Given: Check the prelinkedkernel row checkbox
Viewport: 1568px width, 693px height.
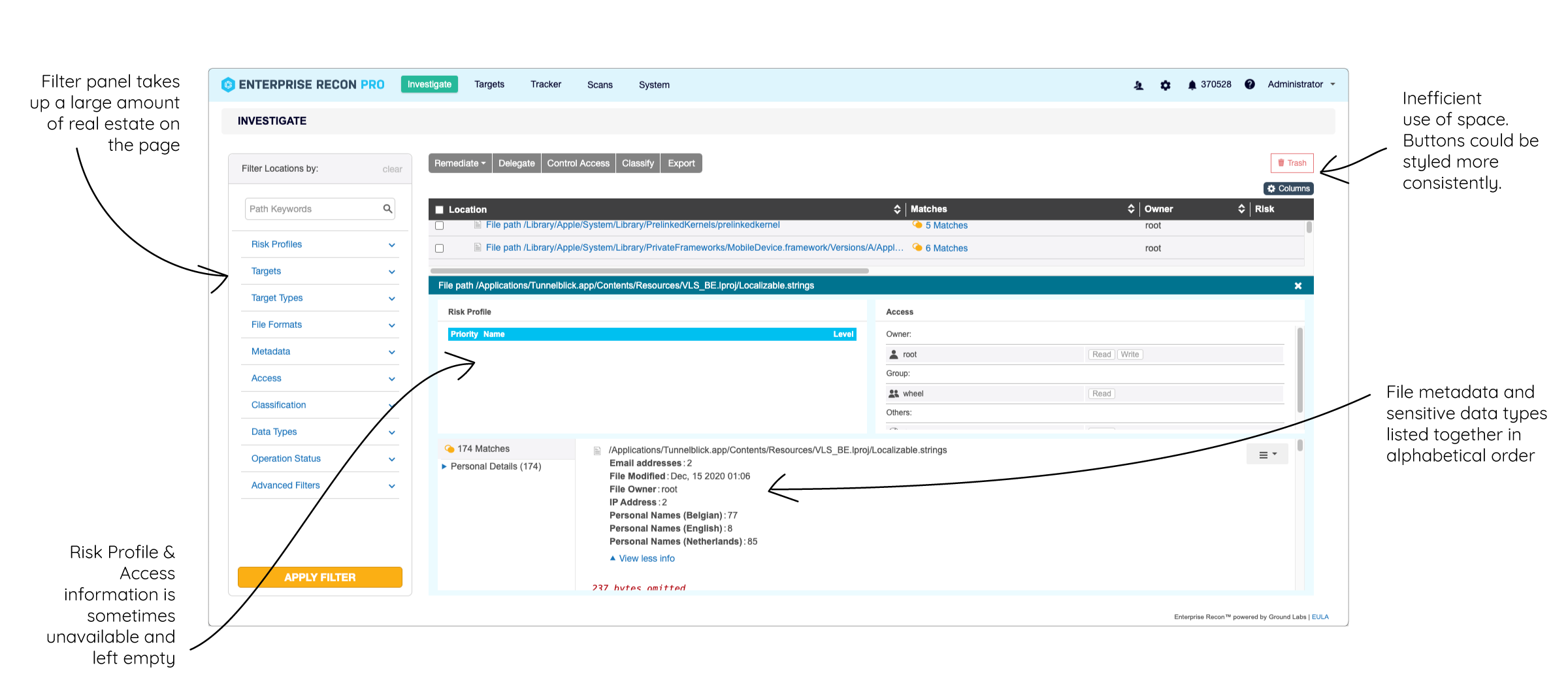Looking at the screenshot, I should point(439,225).
